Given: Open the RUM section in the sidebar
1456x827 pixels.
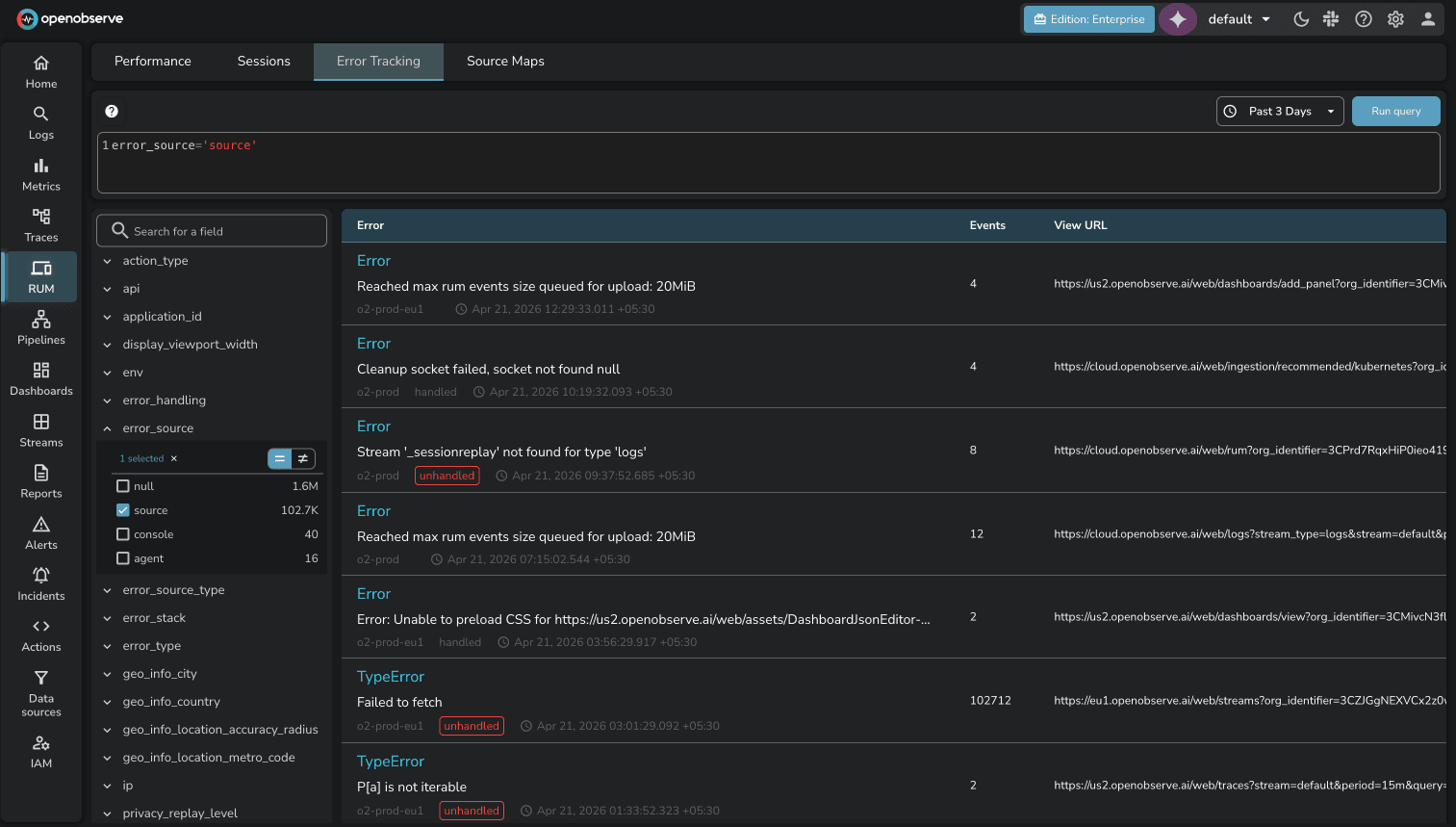Looking at the screenshot, I should (40, 276).
